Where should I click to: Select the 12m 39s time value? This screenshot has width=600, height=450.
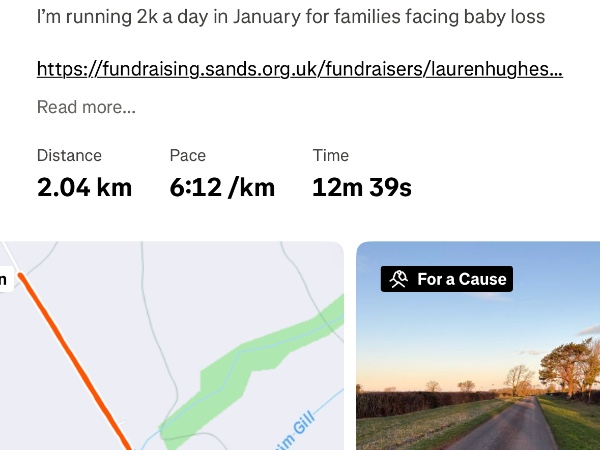point(362,187)
